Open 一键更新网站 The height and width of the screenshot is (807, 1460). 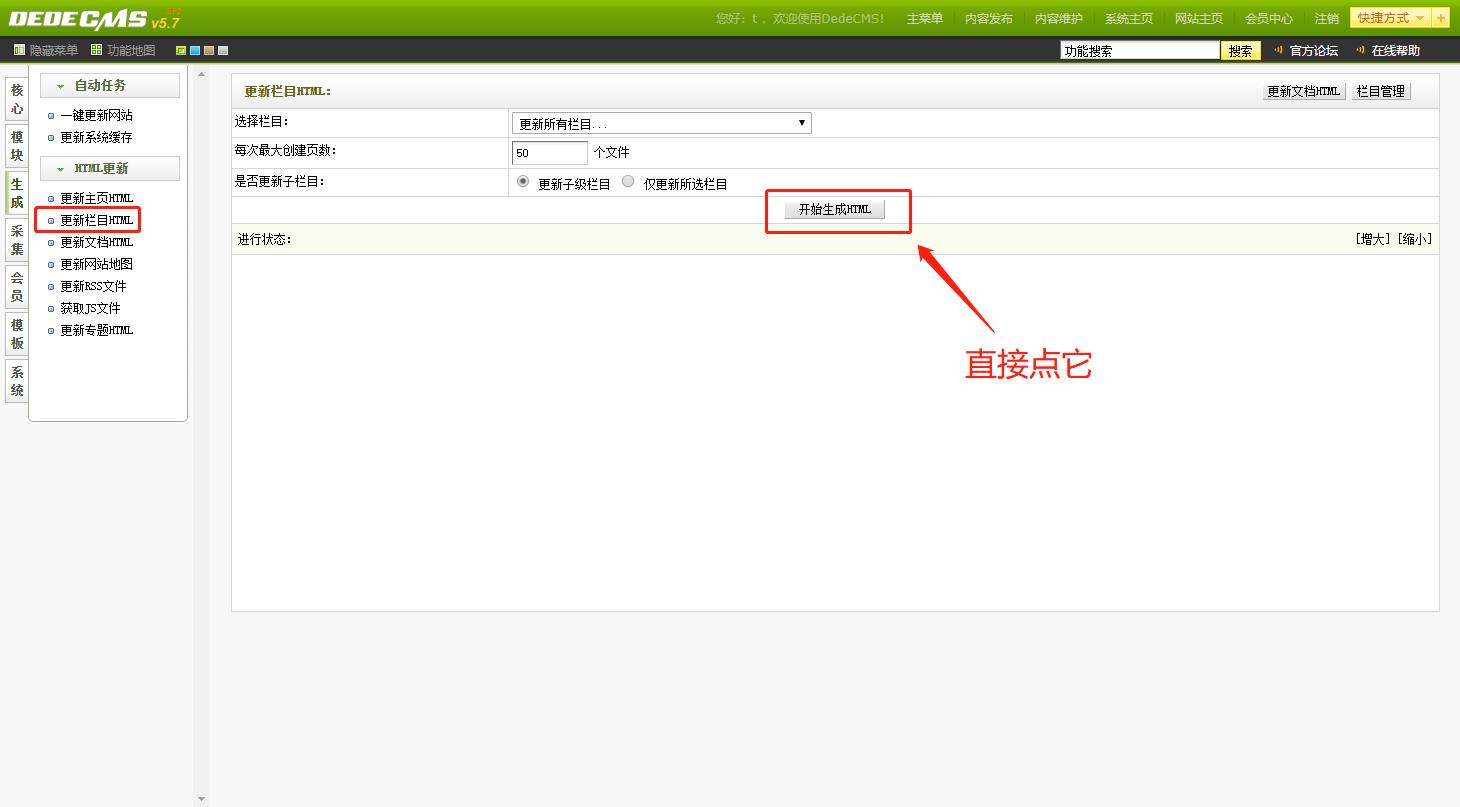click(96, 115)
